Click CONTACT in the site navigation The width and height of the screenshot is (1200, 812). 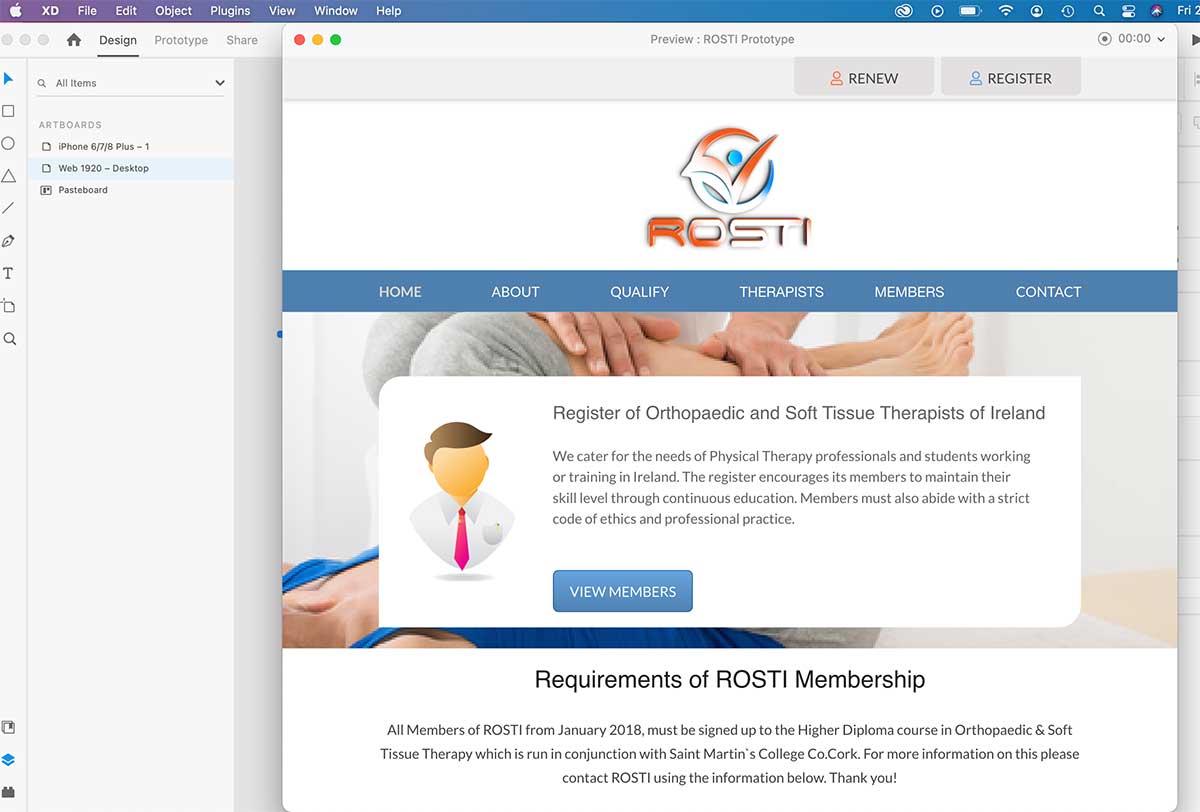1049,292
